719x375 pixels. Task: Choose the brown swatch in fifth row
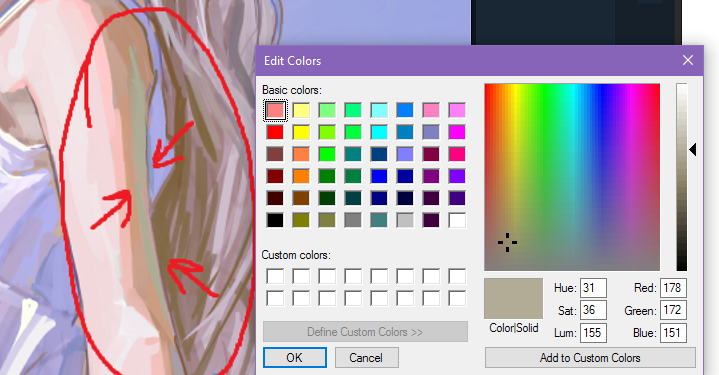[x=301, y=199]
